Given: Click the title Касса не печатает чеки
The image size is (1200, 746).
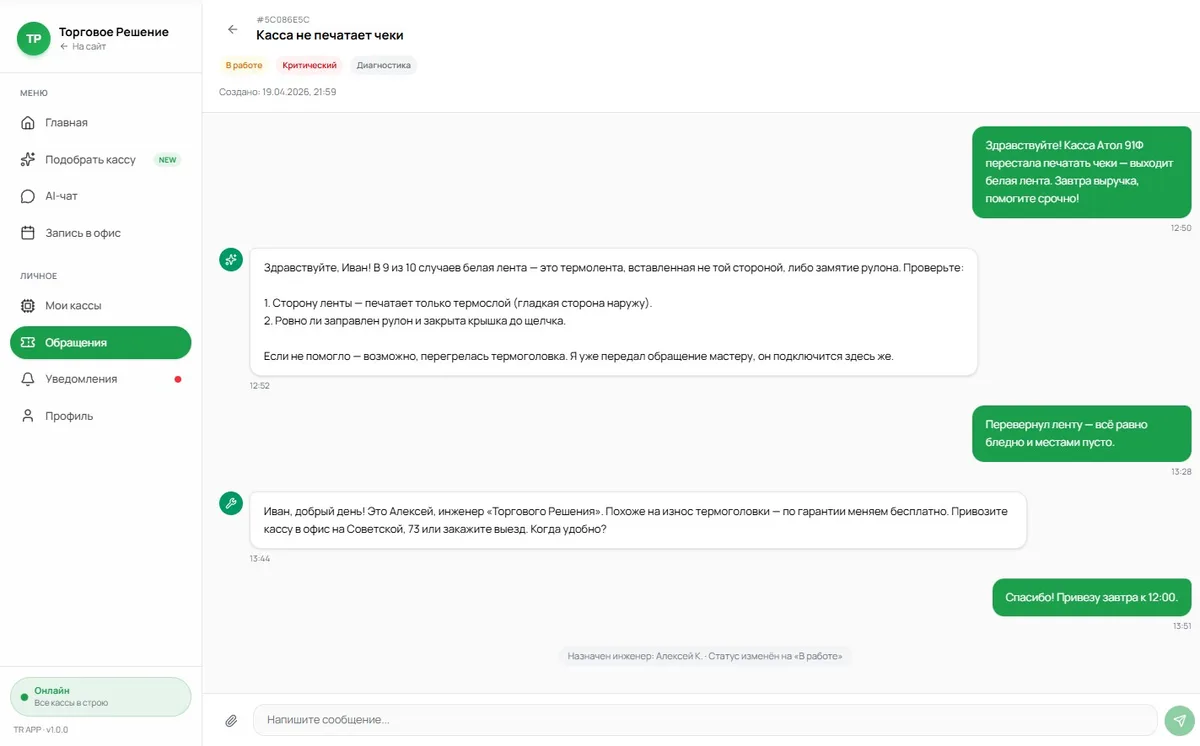Looking at the screenshot, I should 330,35.
